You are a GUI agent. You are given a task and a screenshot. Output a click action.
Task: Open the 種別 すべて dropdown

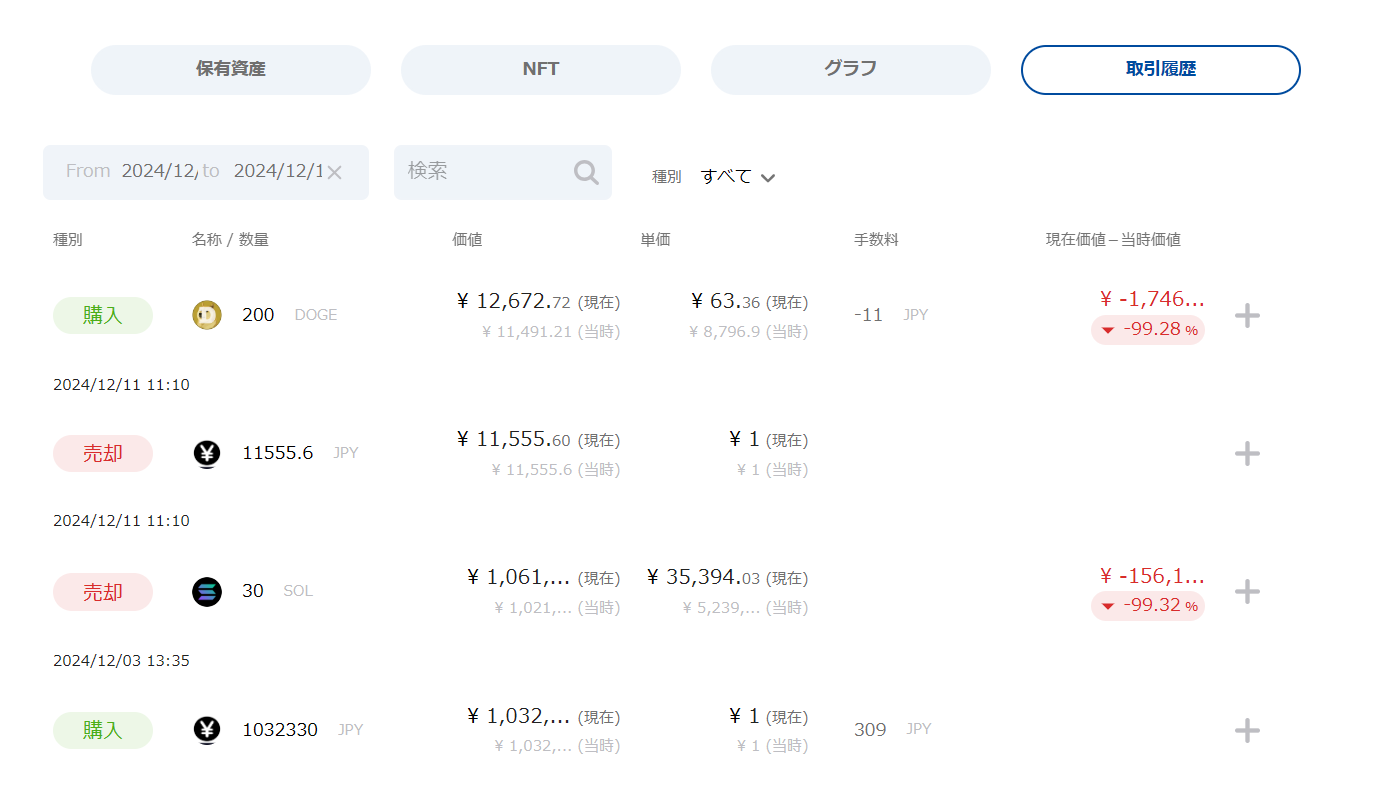click(x=738, y=177)
